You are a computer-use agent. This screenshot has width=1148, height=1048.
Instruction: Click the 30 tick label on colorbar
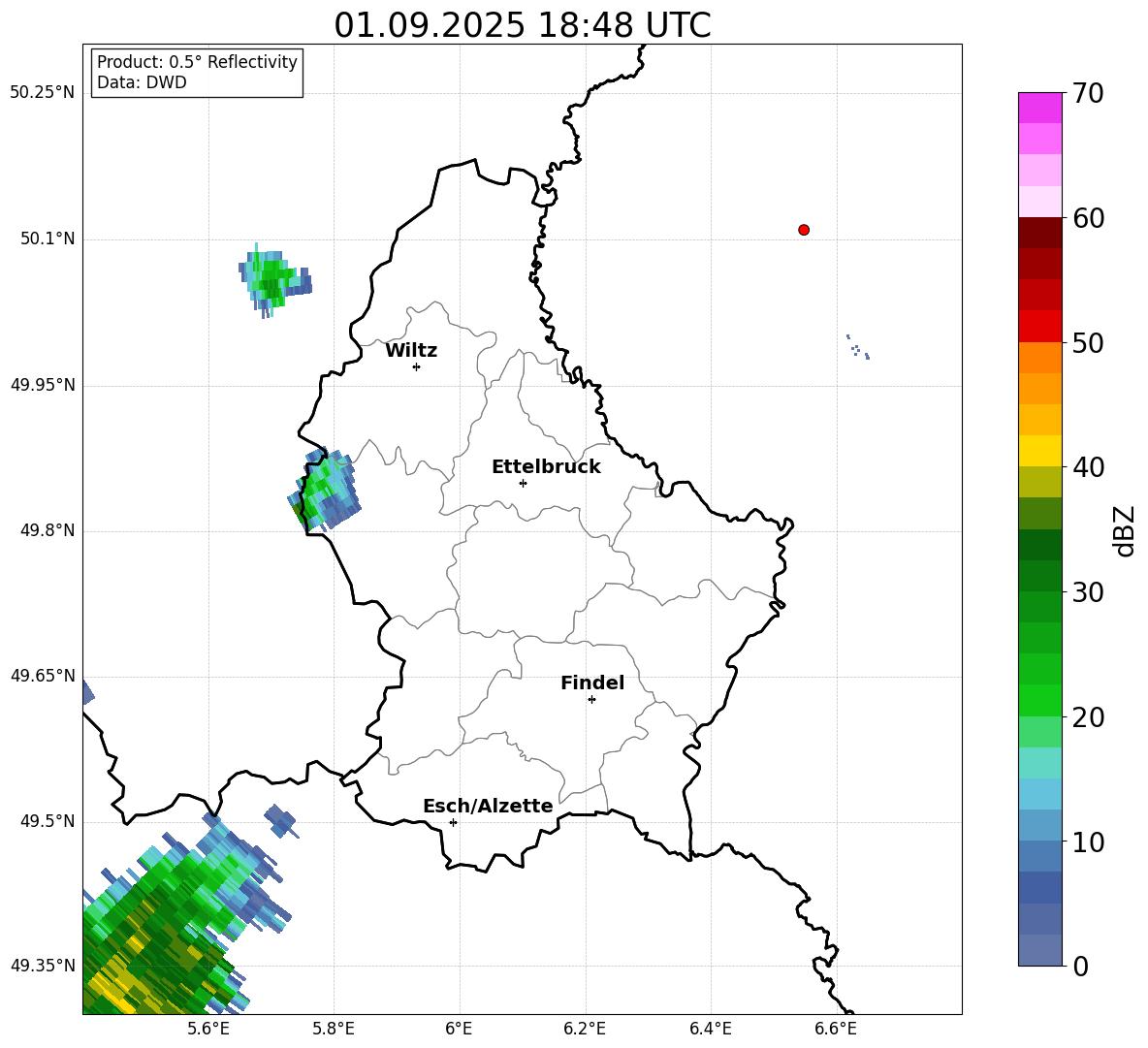click(x=1088, y=592)
